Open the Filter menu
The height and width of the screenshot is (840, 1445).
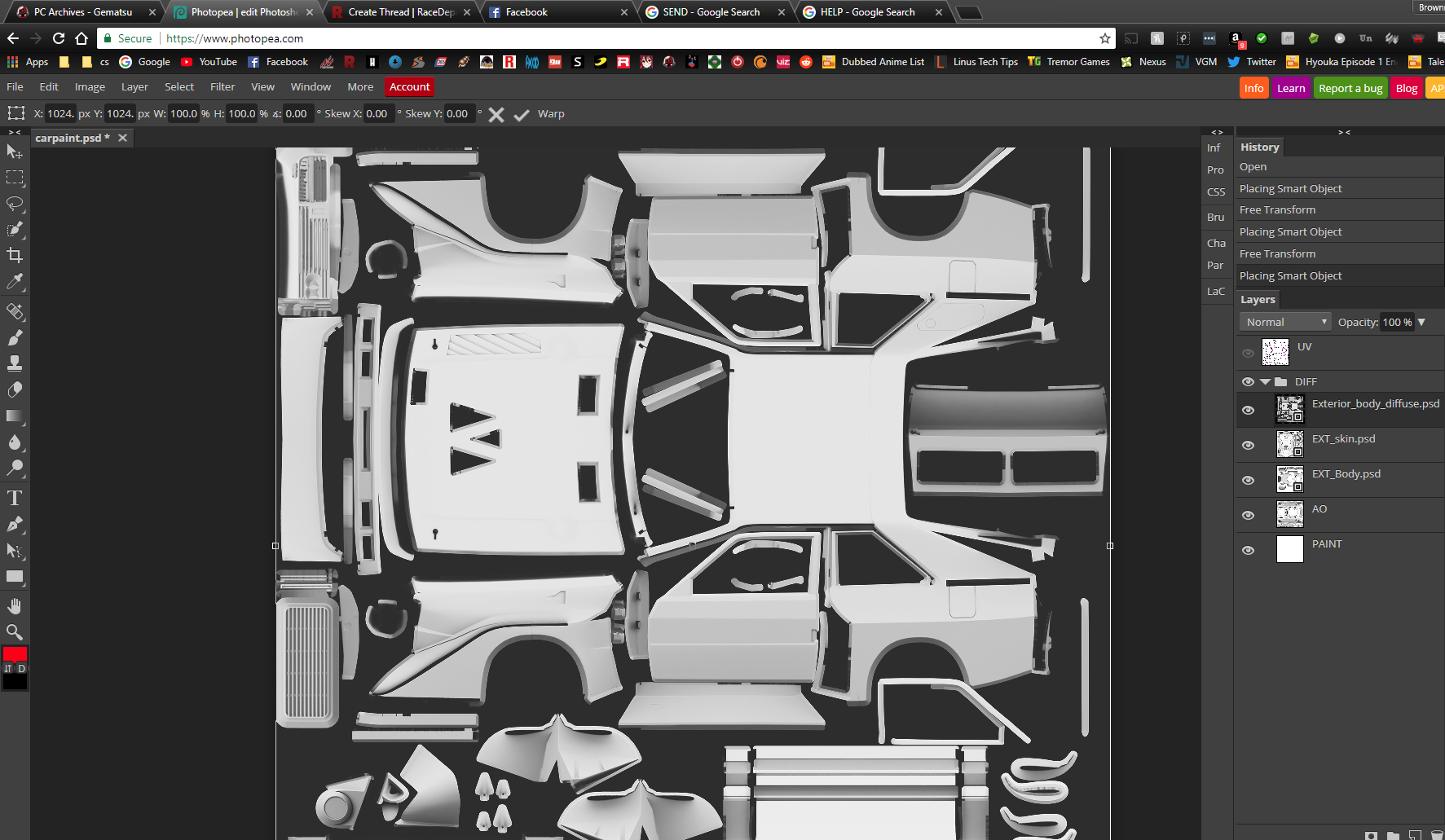(x=222, y=87)
